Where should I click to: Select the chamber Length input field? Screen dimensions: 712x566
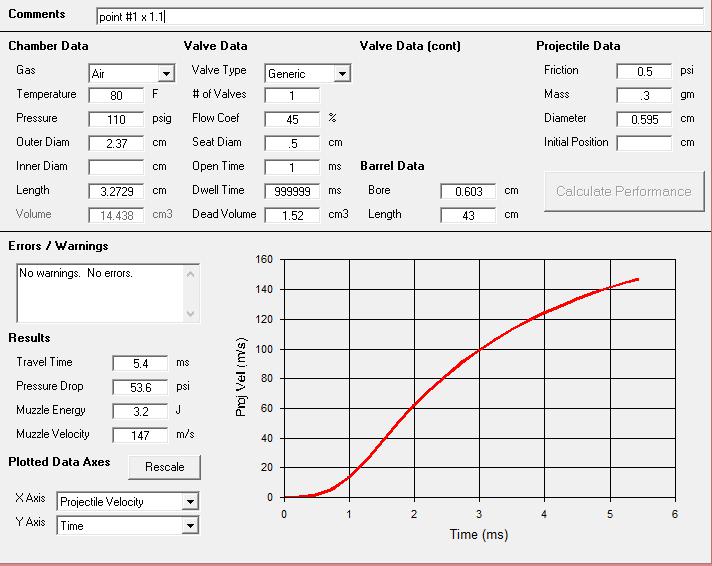pyautogui.click(x=116, y=192)
